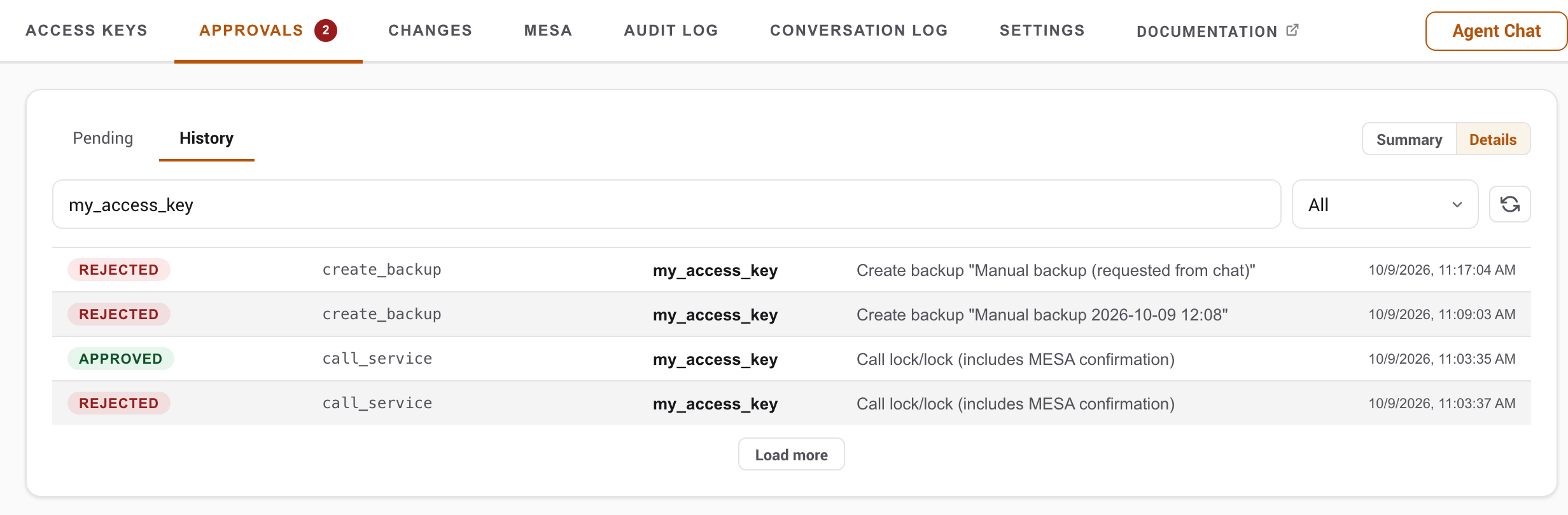Open the Conversation Log tab
This screenshot has width=1568, height=515.
click(x=858, y=31)
